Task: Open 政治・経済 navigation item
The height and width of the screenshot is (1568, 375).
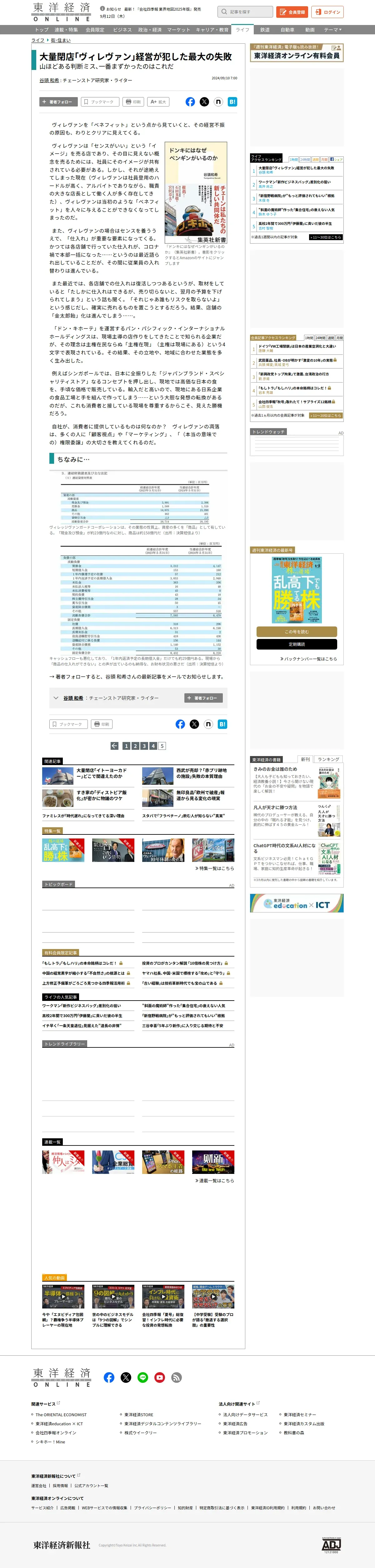Action: [150, 29]
